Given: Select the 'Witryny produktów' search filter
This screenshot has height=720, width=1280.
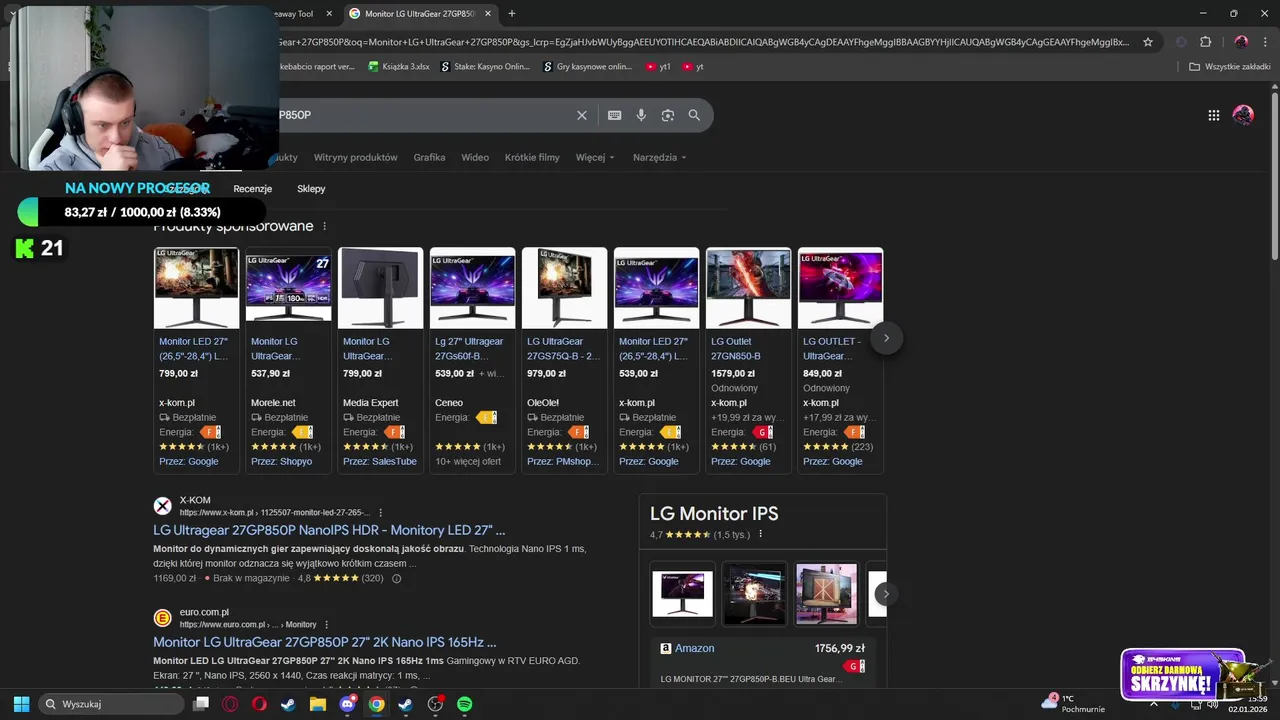Looking at the screenshot, I should [x=355, y=158].
